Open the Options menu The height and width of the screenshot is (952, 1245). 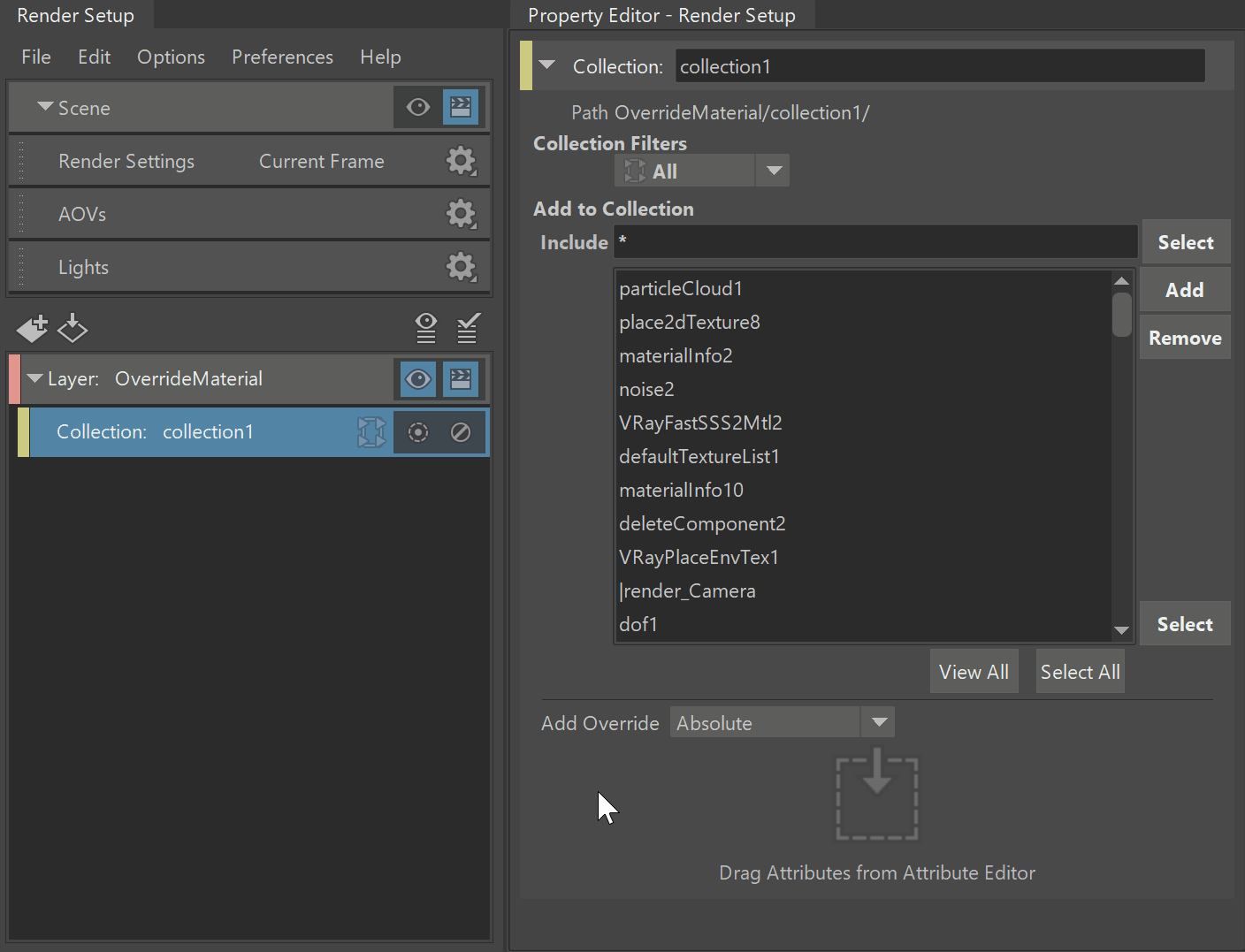[x=171, y=57]
